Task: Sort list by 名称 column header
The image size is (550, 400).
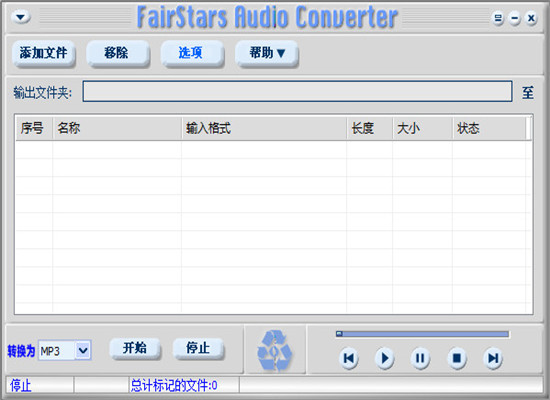Action: [117, 128]
